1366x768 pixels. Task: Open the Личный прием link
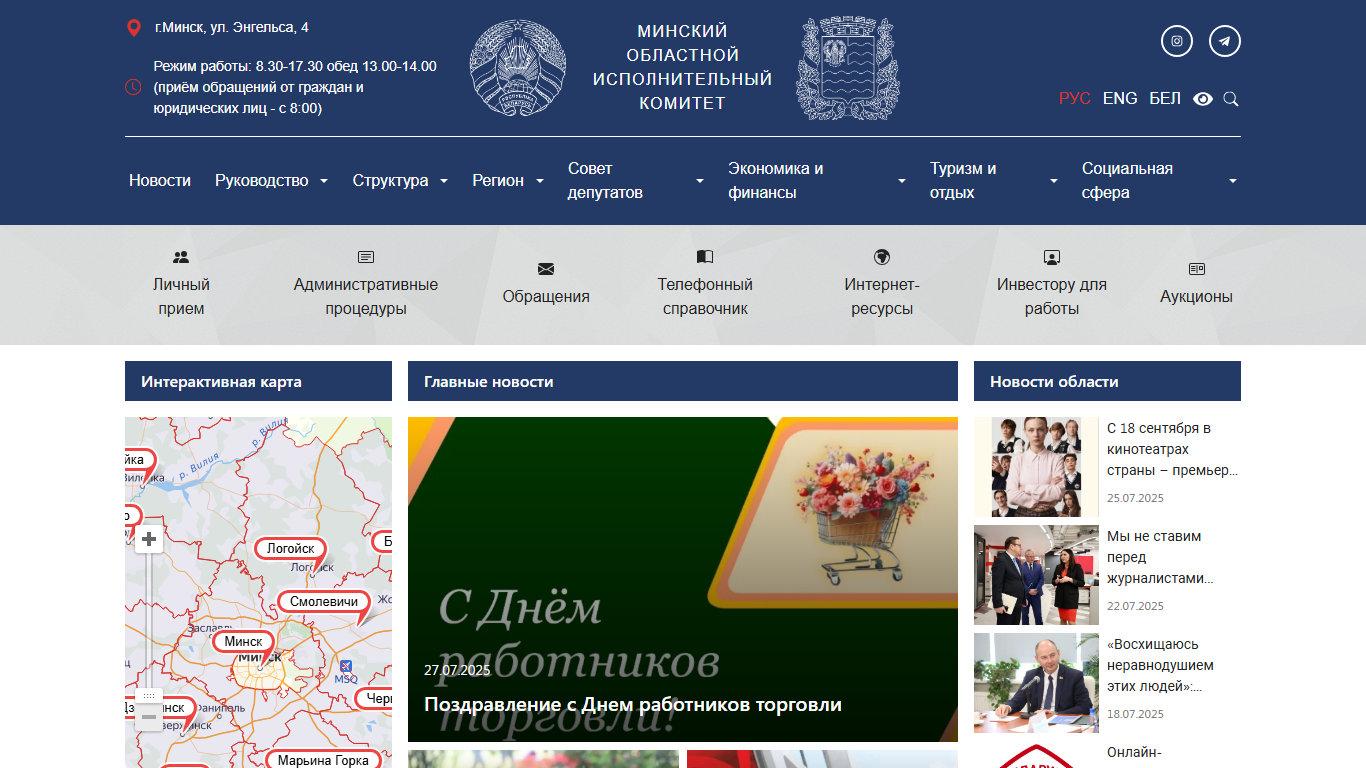pos(181,297)
